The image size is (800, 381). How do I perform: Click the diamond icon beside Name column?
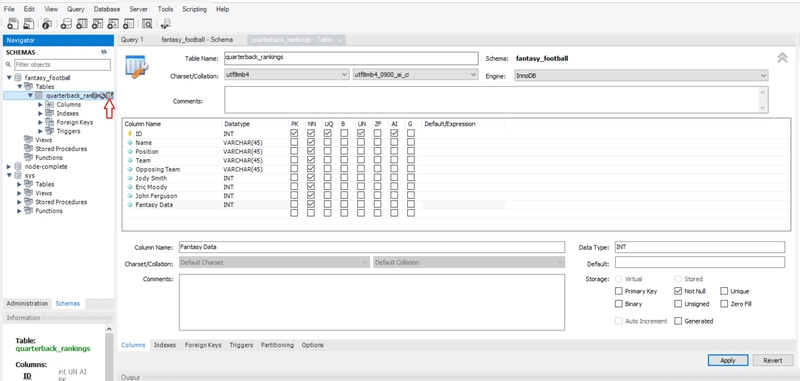(x=130, y=143)
